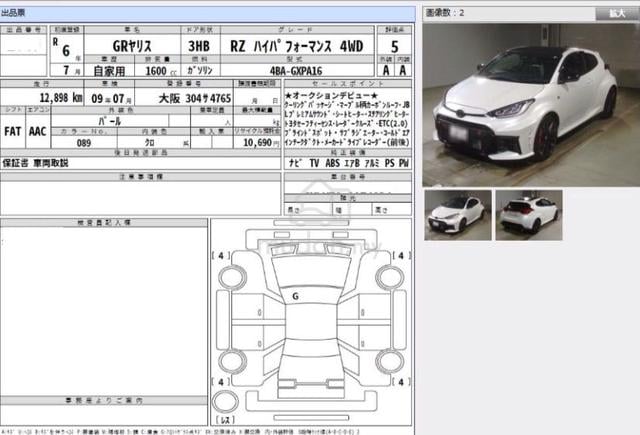Select the front-view thumbnail image

pyautogui.click(x=458, y=215)
